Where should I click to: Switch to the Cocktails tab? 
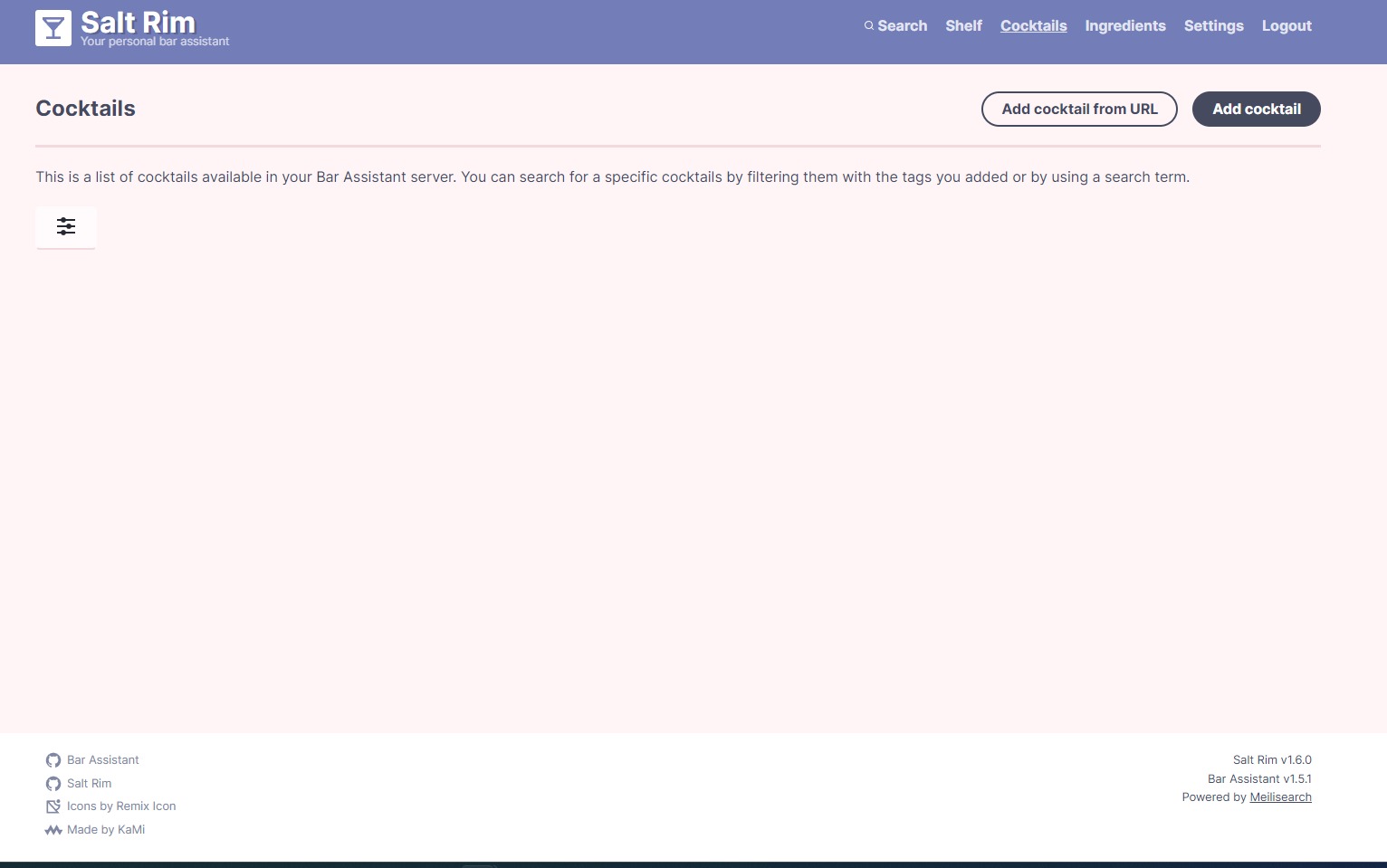tap(1033, 25)
